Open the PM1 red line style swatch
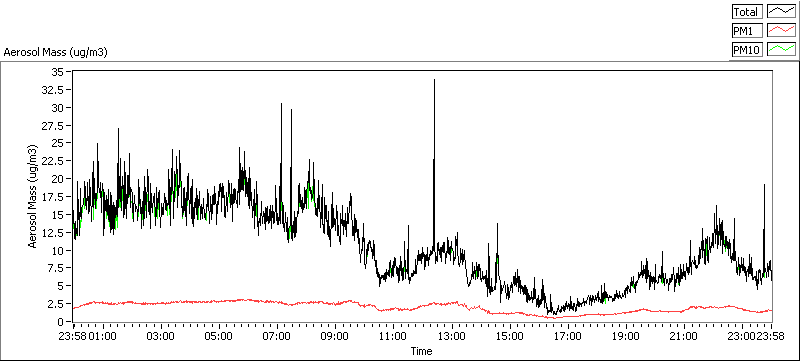Viewport: 800px width, 361px height. click(x=782, y=31)
